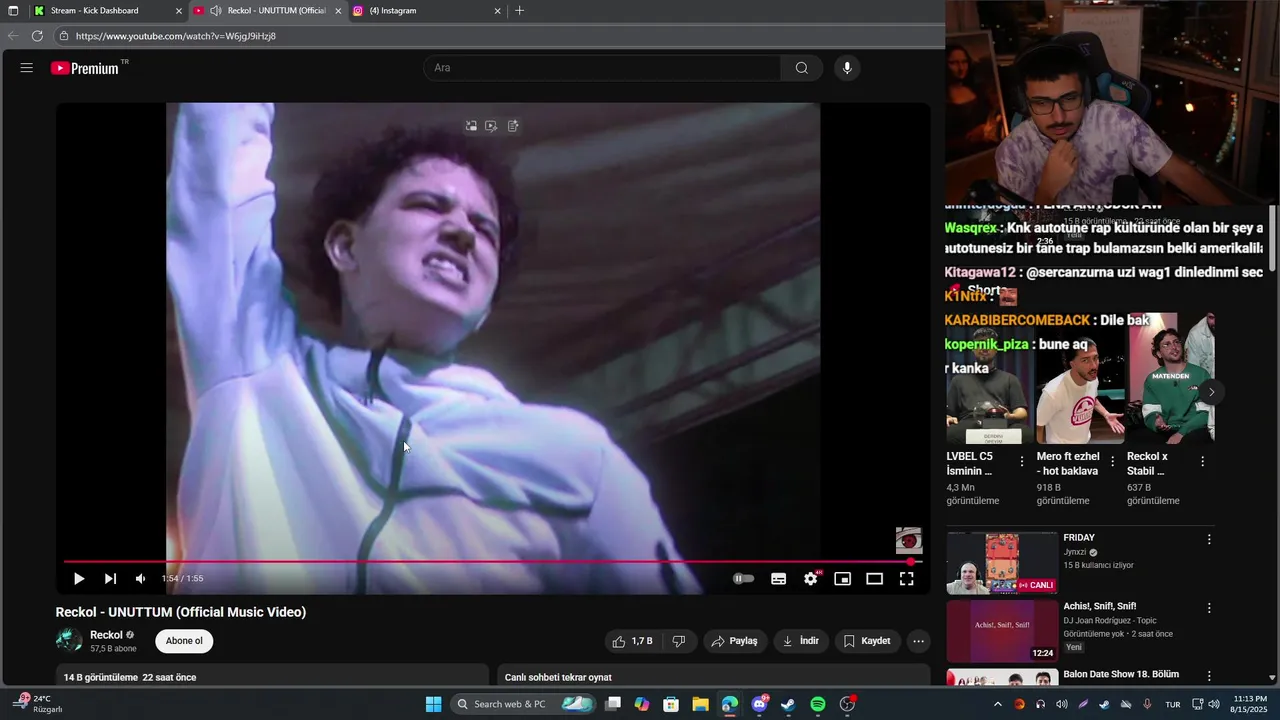Play the video with play button
Image resolution: width=1280 pixels, height=720 pixels.
[x=79, y=579]
